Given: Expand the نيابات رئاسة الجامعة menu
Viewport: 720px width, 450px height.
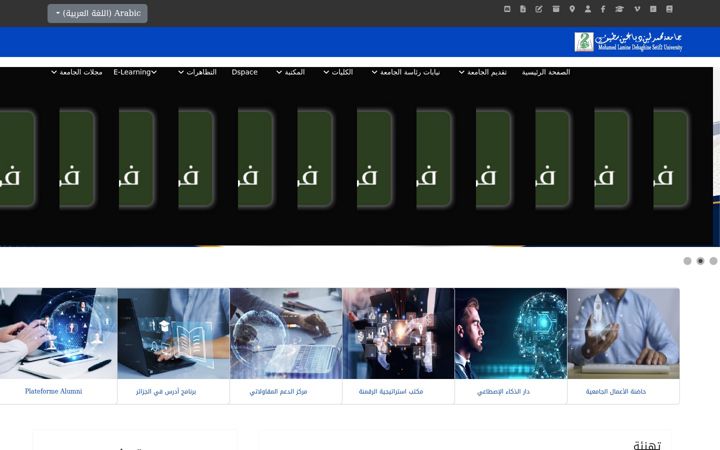Looking at the screenshot, I should (x=406, y=72).
